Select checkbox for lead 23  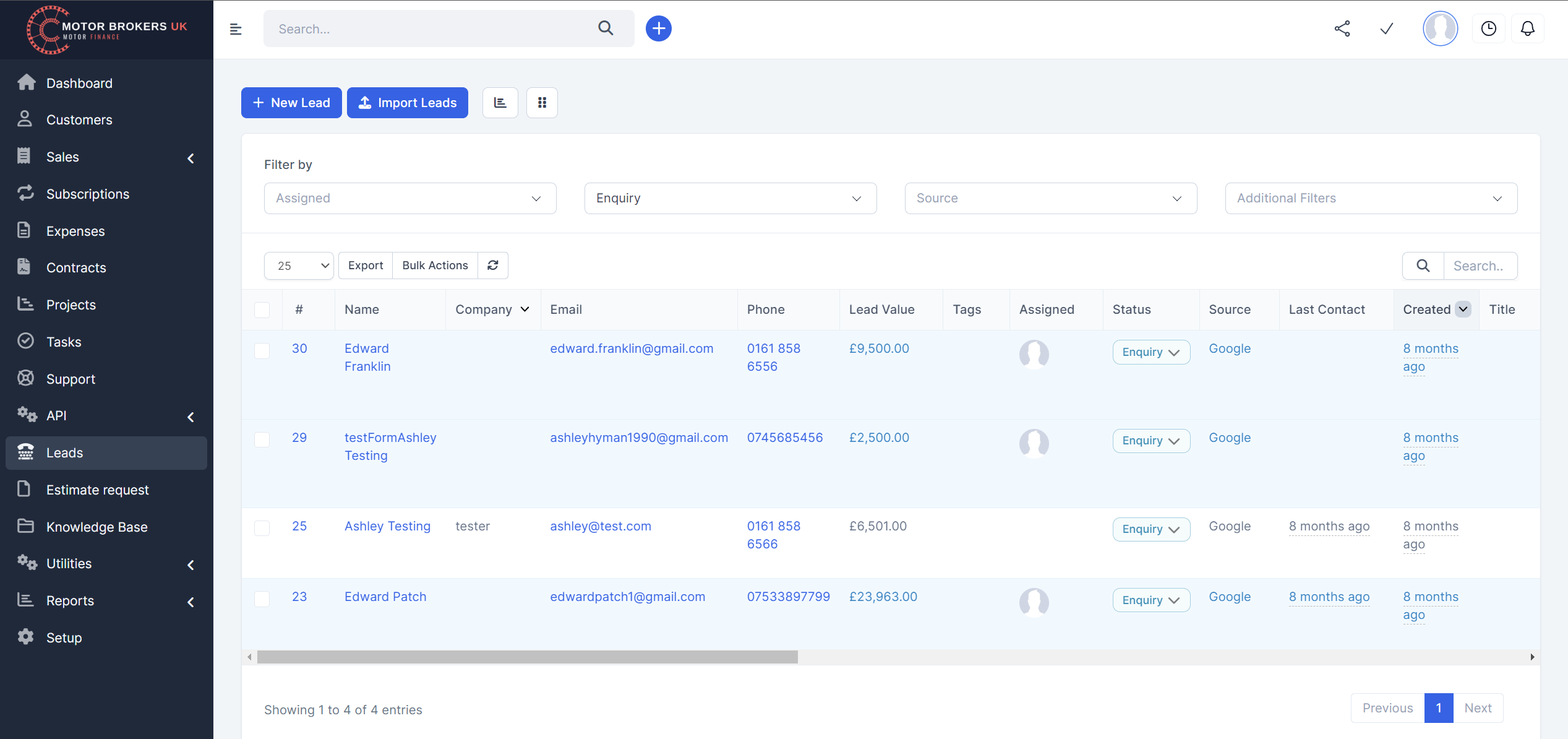tap(262, 599)
